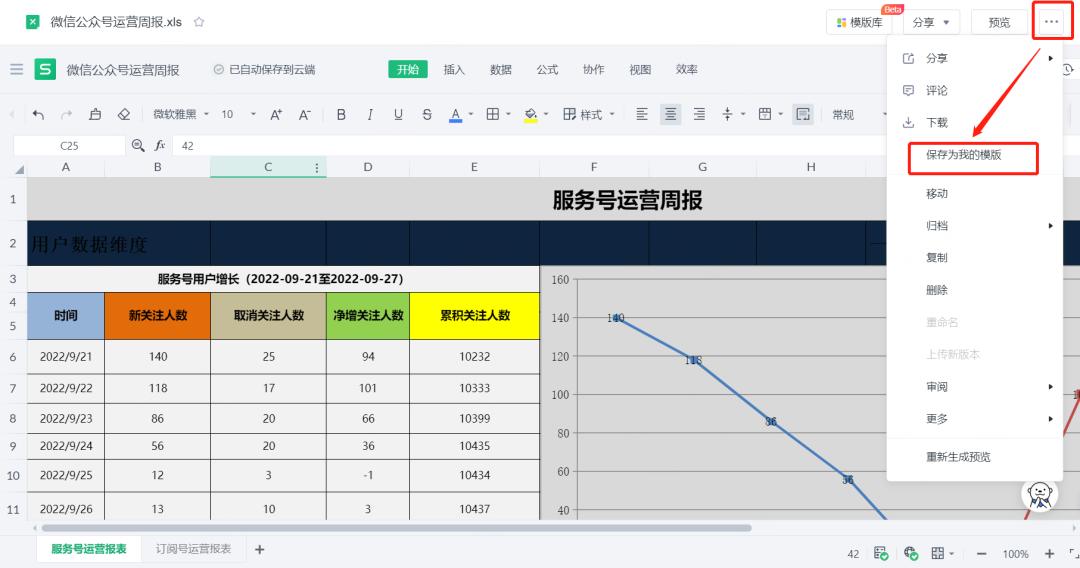Align text right
Image resolution: width=1080 pixels, height=568 pixels.
pos(699,114)
